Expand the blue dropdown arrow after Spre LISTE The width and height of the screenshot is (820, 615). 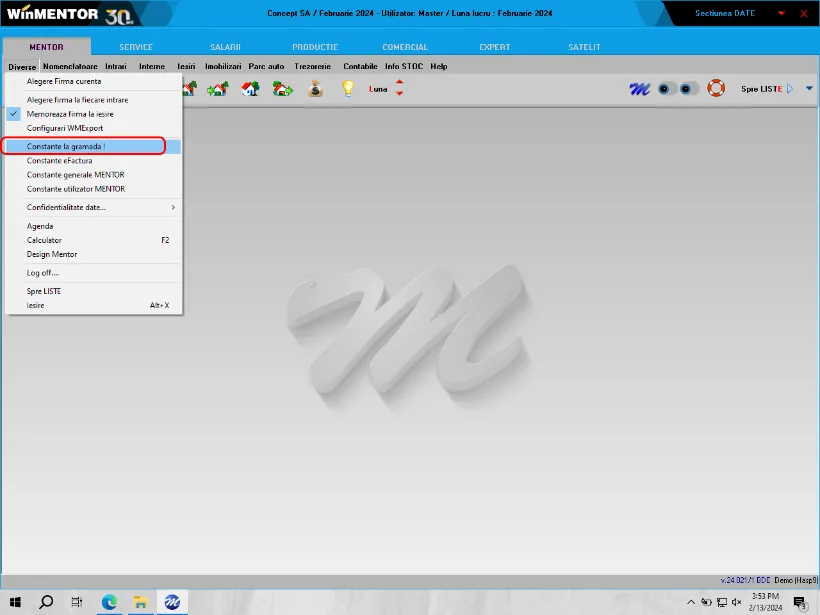coord(809,88)
